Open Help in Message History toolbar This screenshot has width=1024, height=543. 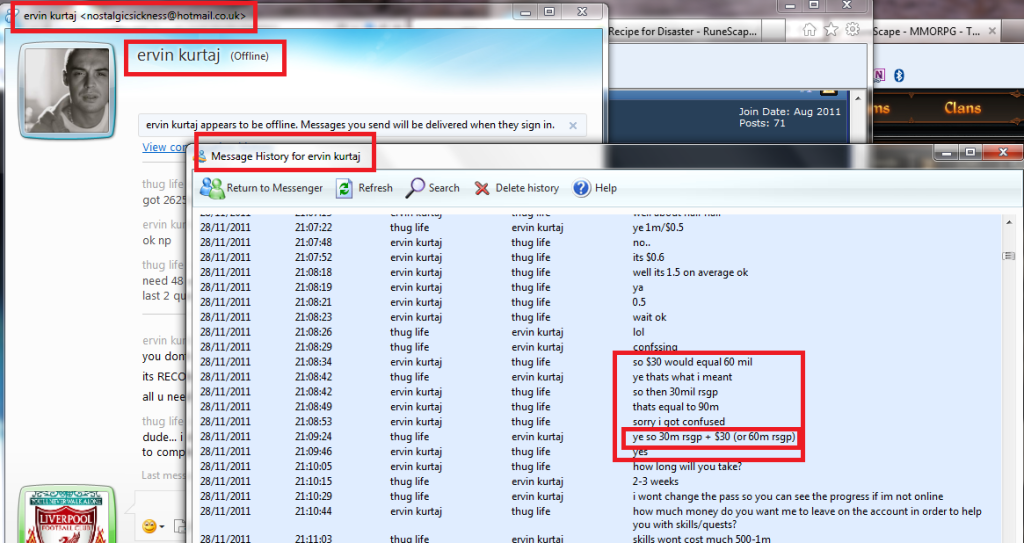click(x=594, y=188)
